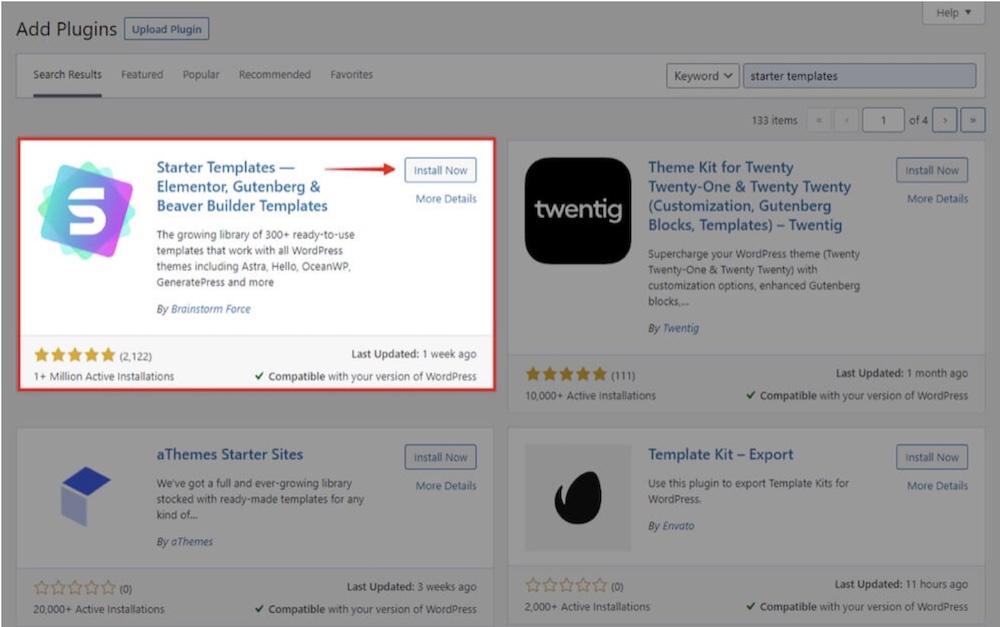Expand the Help dropdown
This screenshot has width=1000, height=627.
953,13
